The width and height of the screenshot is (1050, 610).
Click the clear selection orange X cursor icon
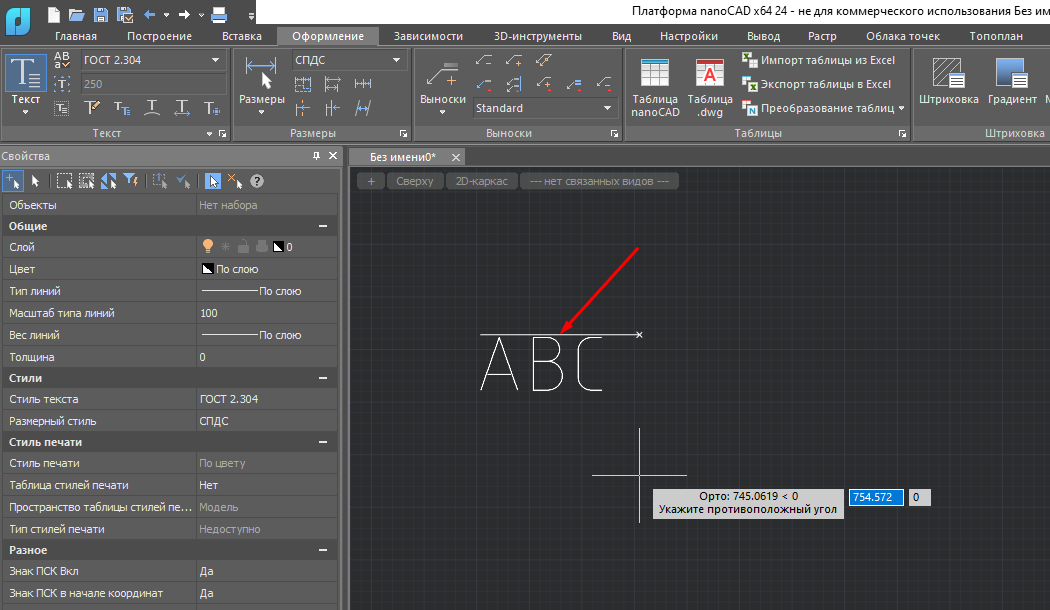coord(234,181)
